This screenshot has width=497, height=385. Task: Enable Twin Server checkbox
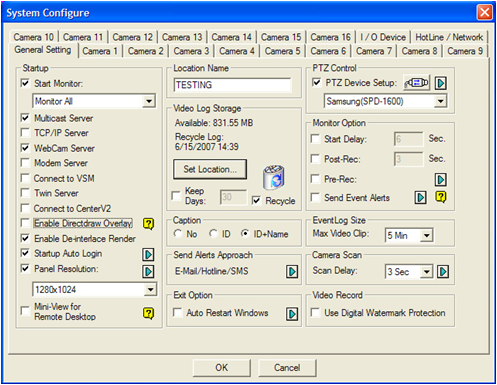tap(25, 192)
